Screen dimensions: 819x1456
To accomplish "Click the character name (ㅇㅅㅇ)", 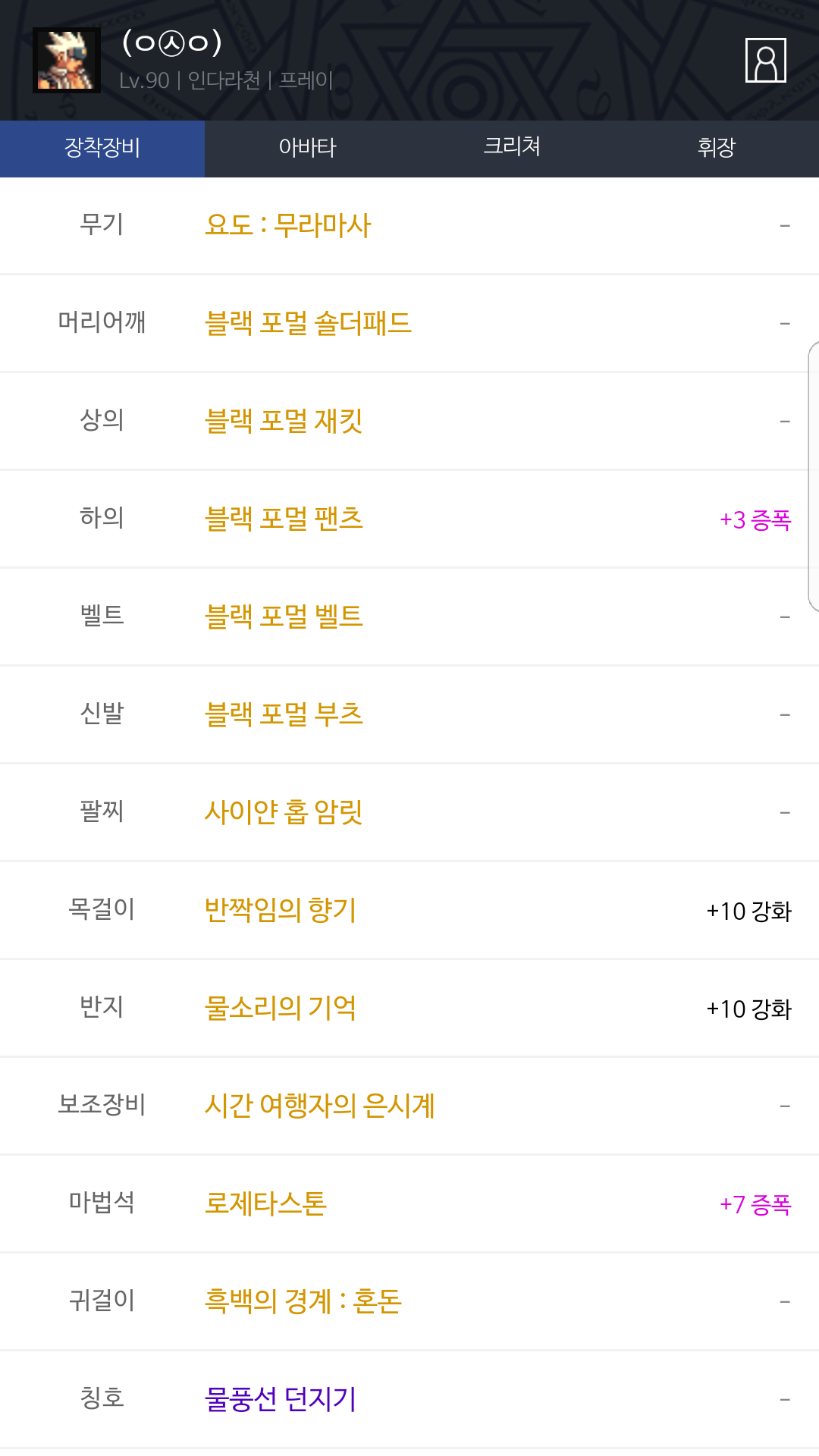I will pos(172,42).
